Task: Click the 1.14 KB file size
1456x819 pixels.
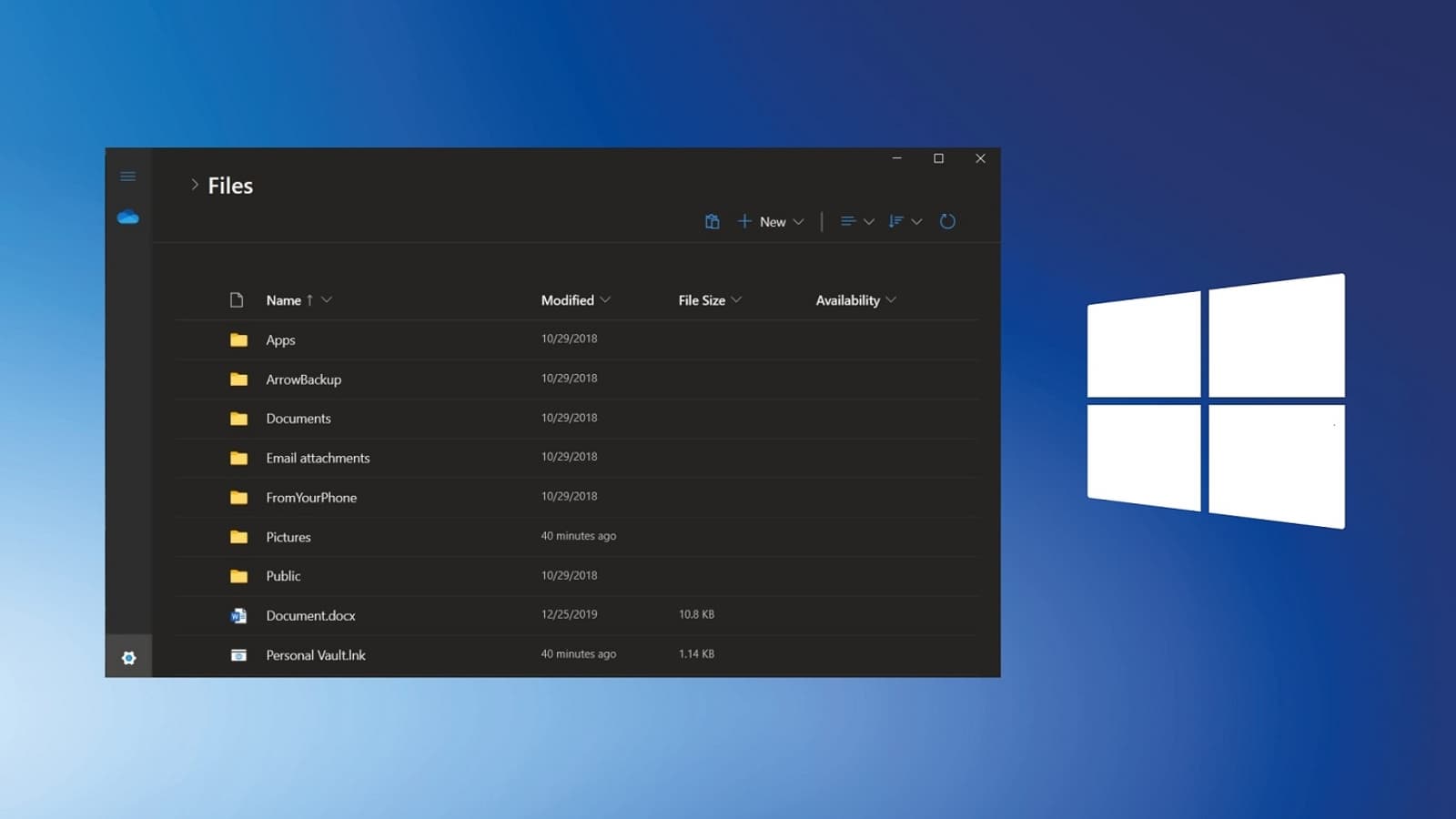Action: point(696,653)
